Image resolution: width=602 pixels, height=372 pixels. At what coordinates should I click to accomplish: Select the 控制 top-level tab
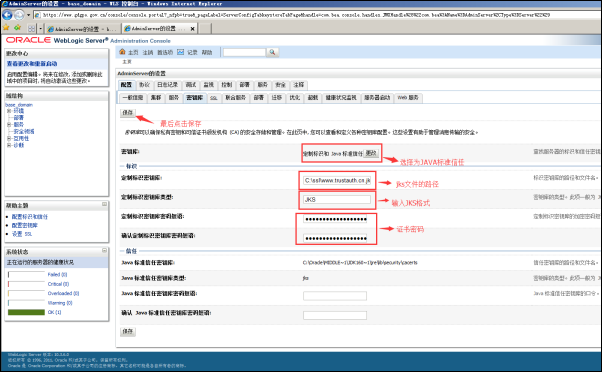227,85
